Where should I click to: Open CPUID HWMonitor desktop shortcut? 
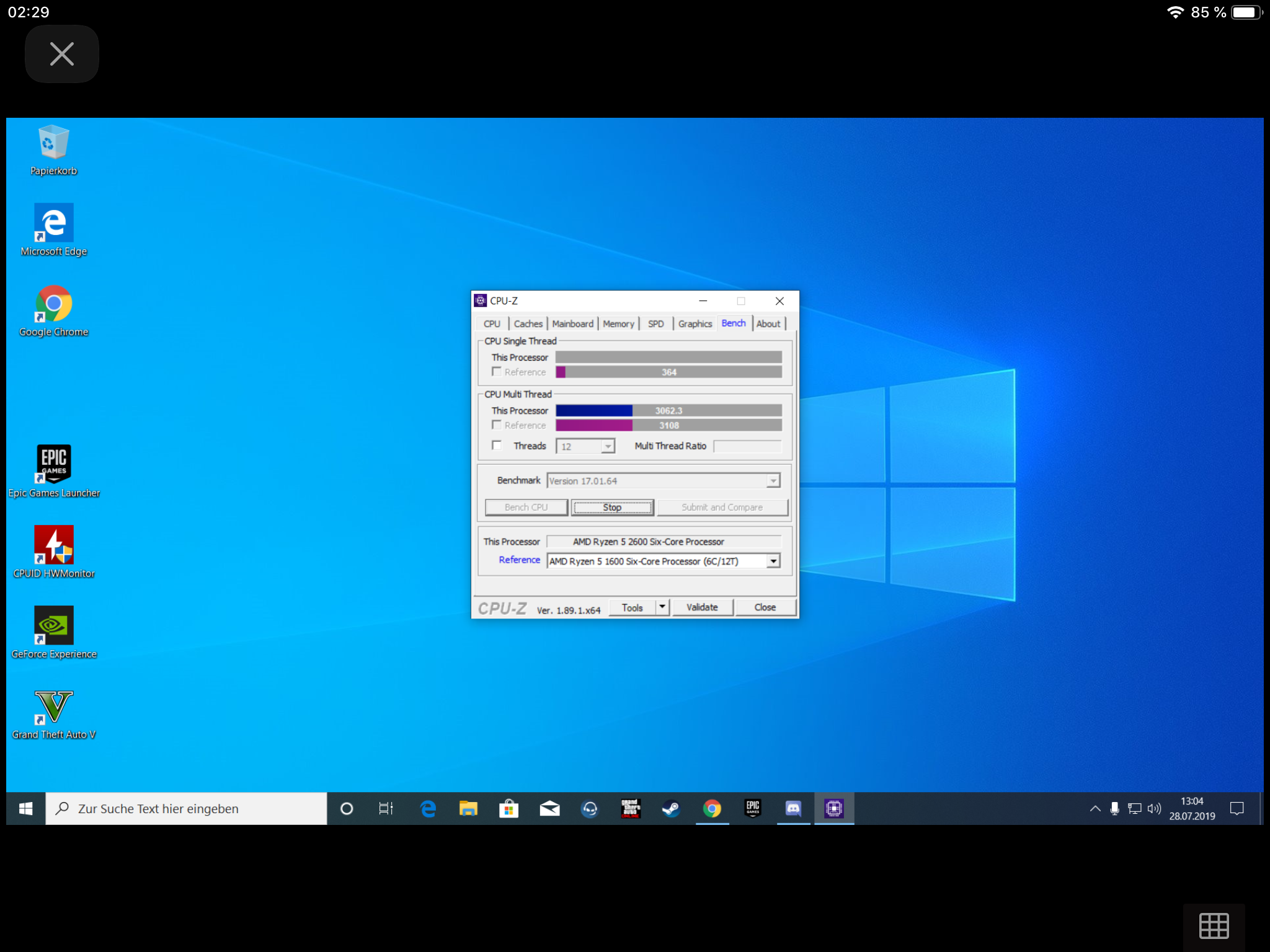click(54, 545)
